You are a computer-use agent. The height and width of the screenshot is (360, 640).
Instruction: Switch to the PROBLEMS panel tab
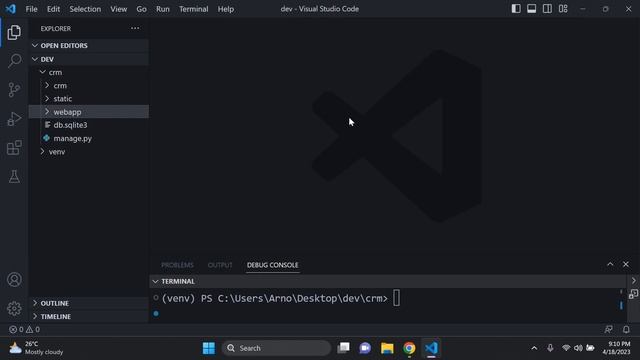(x=177, y=265)
